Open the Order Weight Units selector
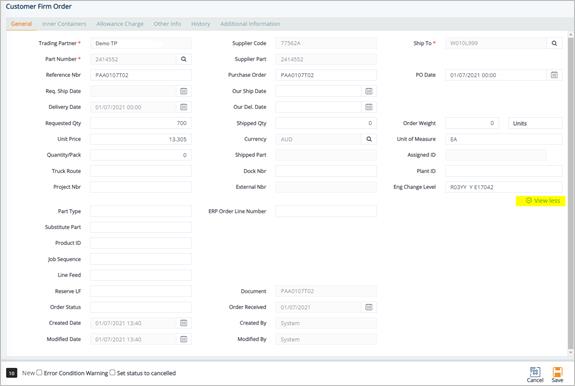The image size is (575, 386). point(535,123)
